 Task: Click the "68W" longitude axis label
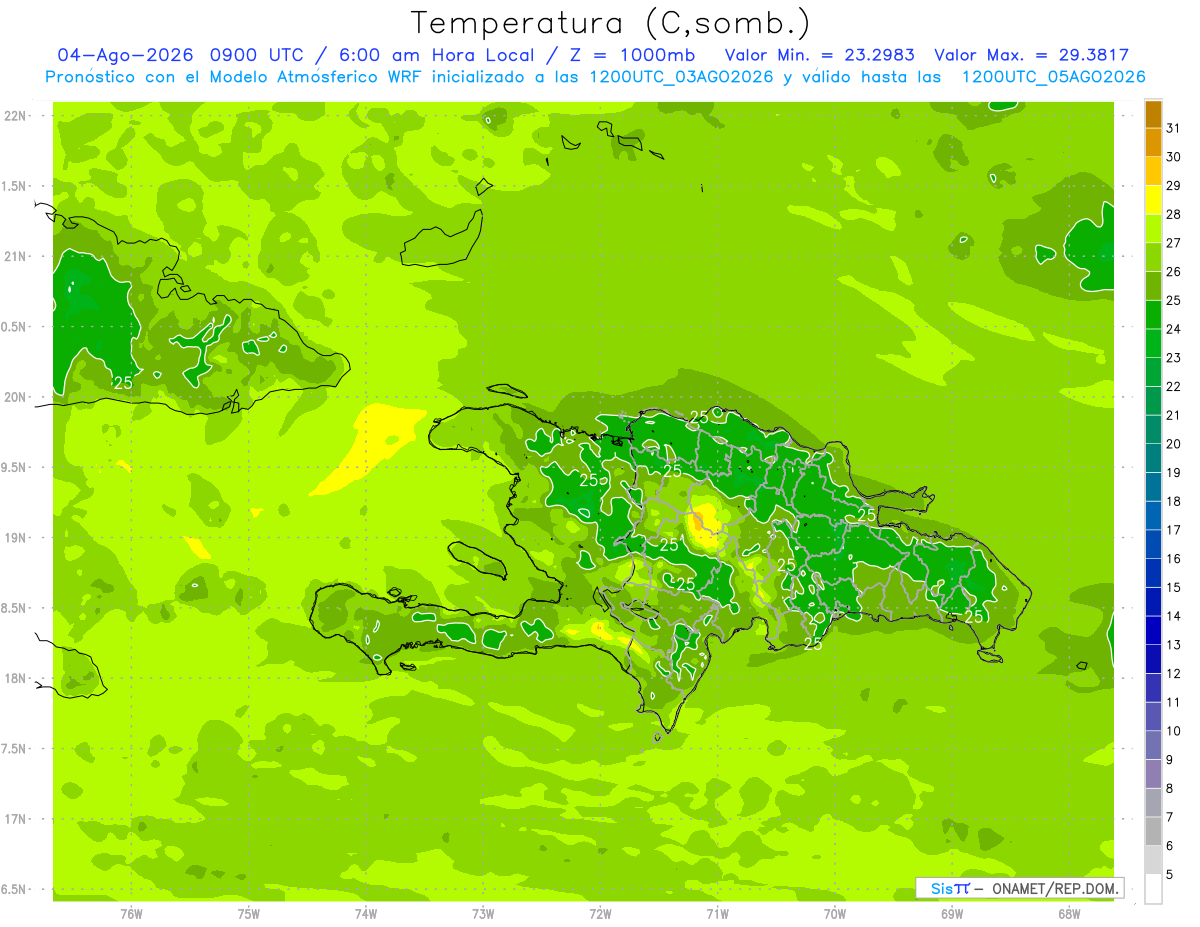point(1069,913)
